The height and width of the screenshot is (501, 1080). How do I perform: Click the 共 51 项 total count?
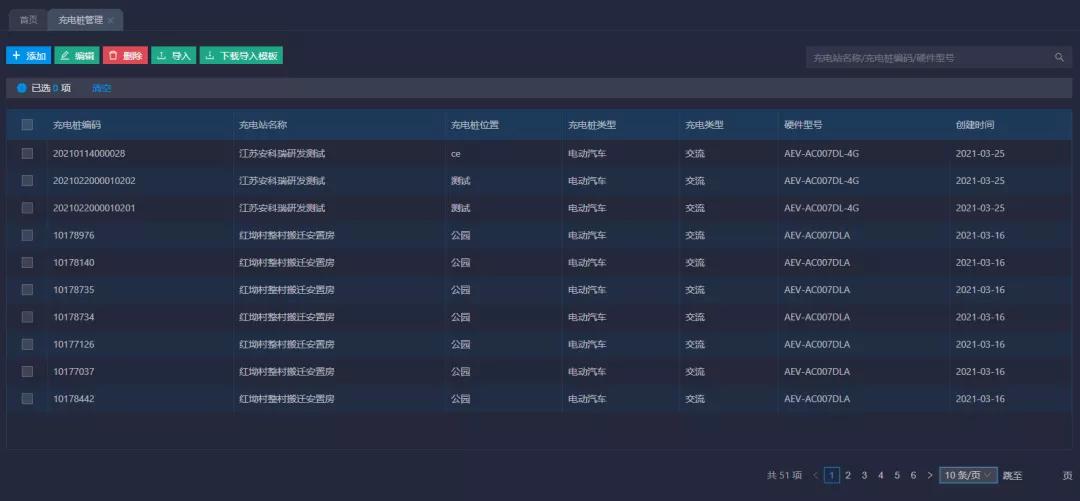[785, 476]
